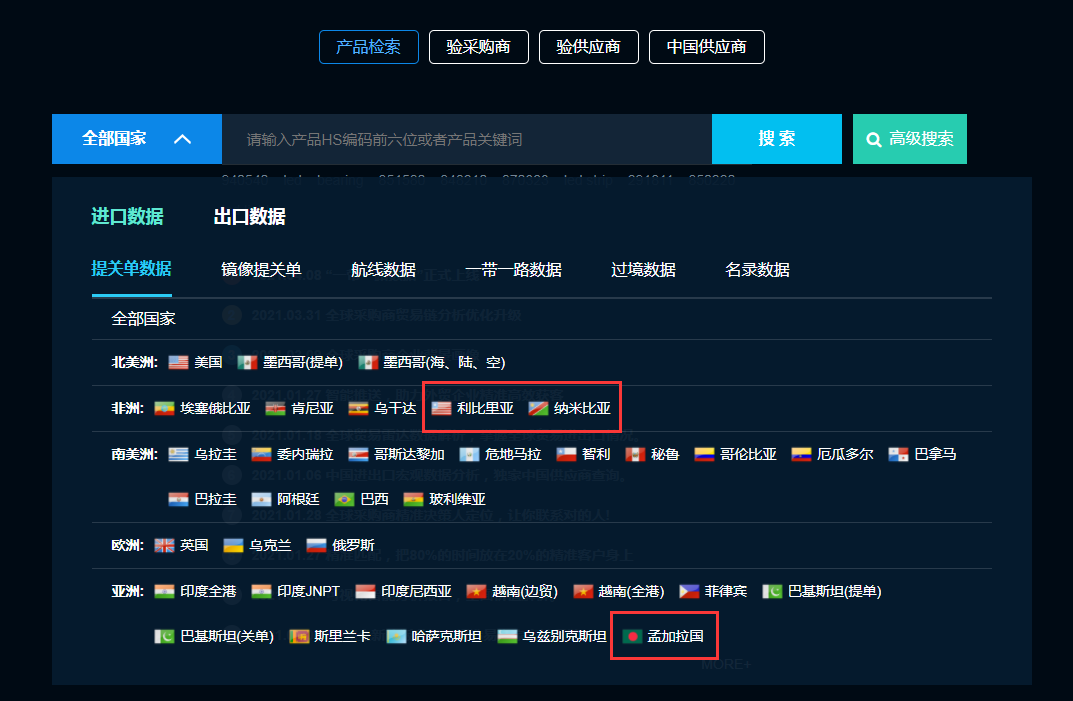Open the 名录数据 tab
This screenshot has width=1073, height=701.
(757, 270)
